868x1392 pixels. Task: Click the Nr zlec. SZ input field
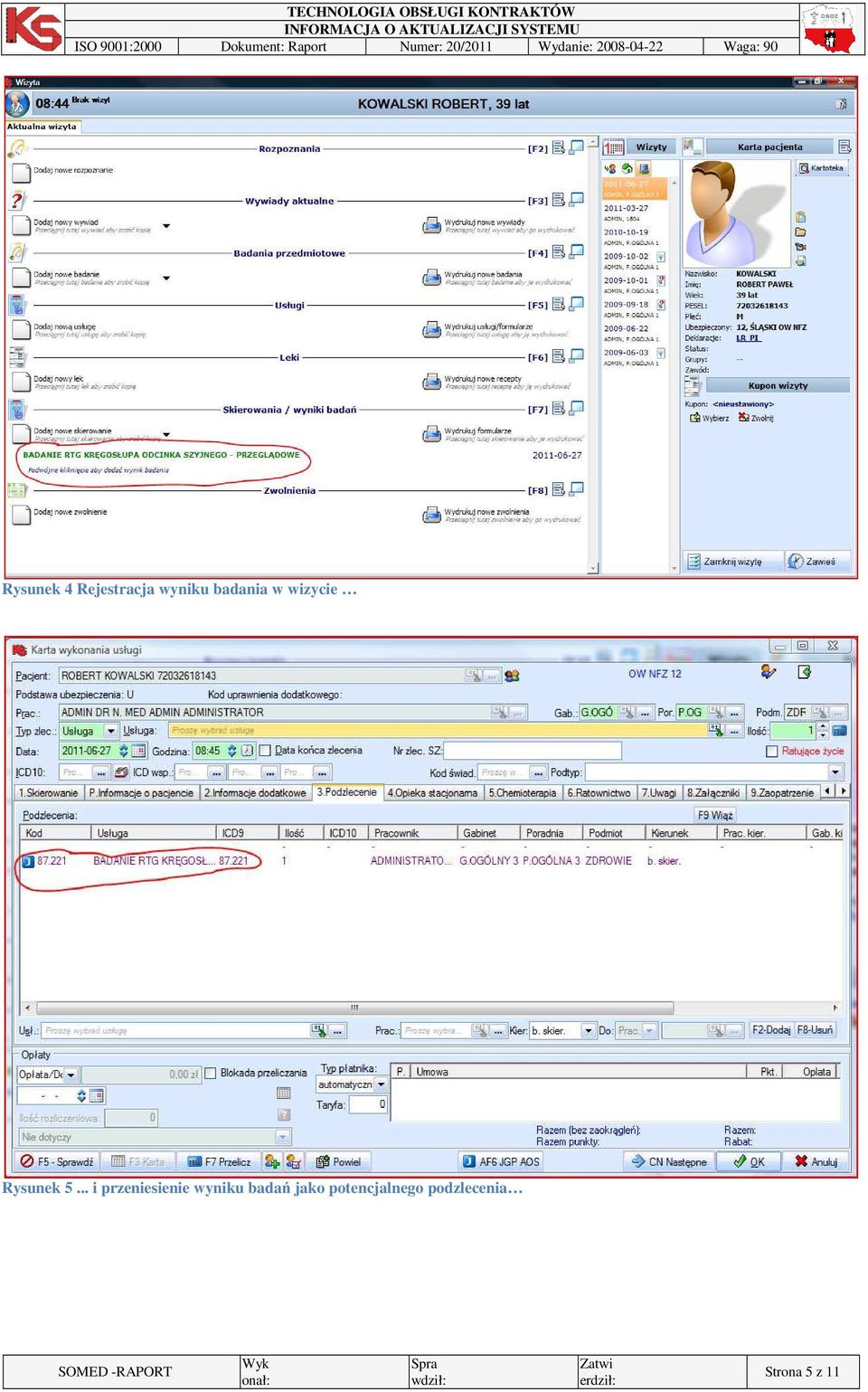pos(533,751)
